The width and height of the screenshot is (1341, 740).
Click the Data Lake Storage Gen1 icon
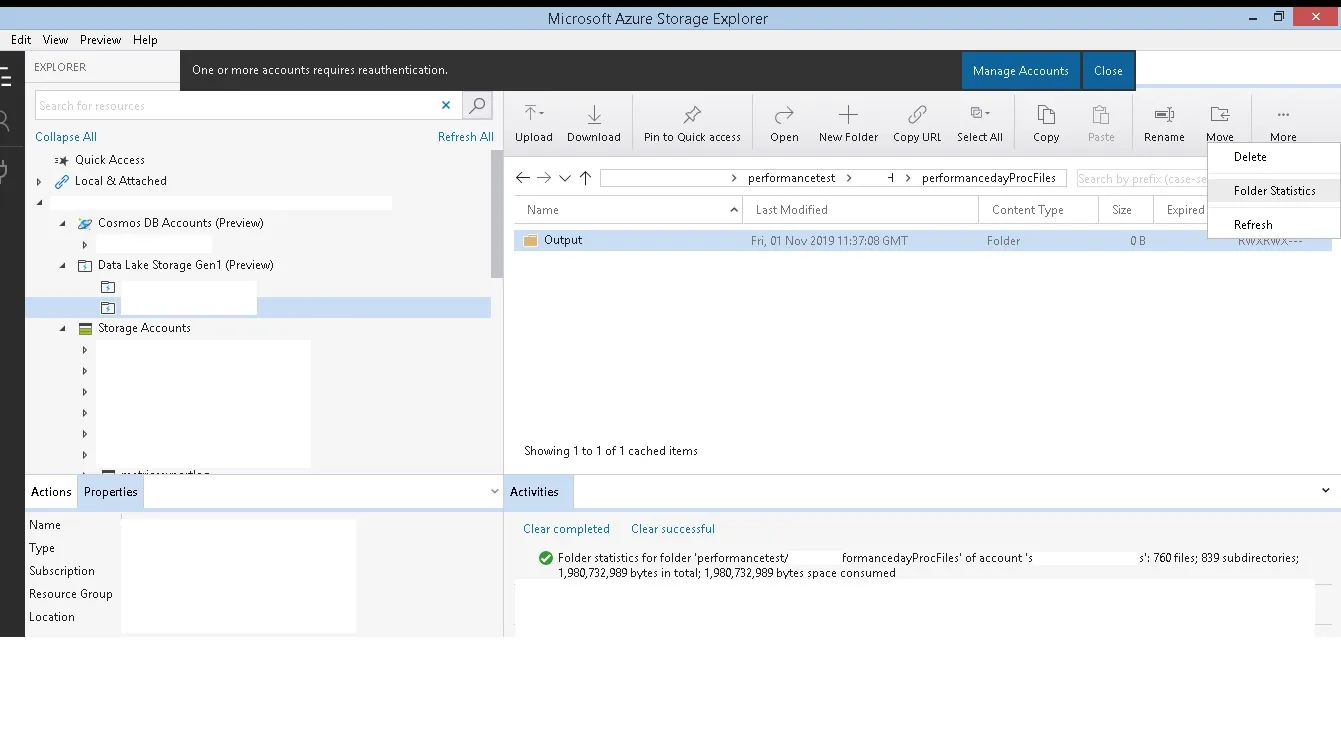85,265
